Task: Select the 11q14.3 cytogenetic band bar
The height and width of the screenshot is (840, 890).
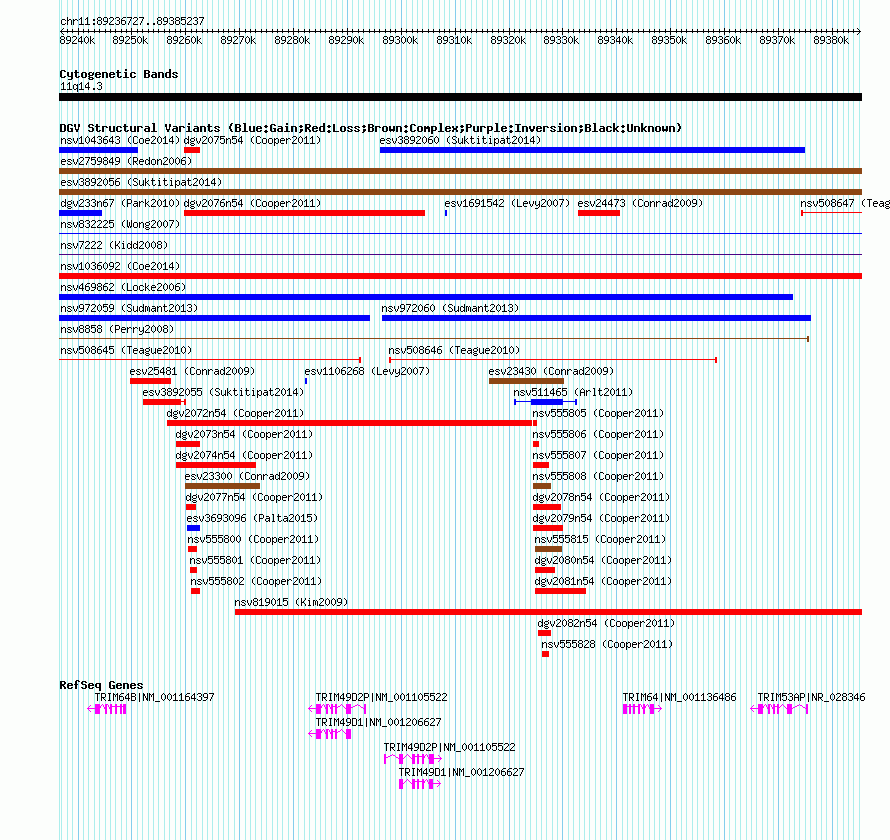Action: [x=460, y=97]
